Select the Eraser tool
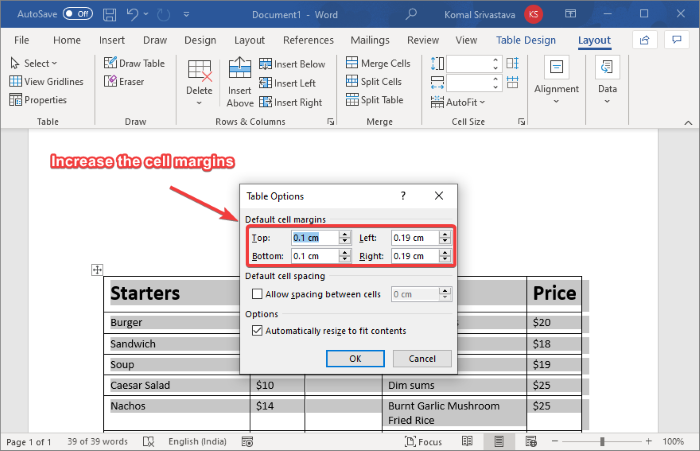The width and height of the screenshot is (700, 451). pyautogui.click(x=124, y=81)
